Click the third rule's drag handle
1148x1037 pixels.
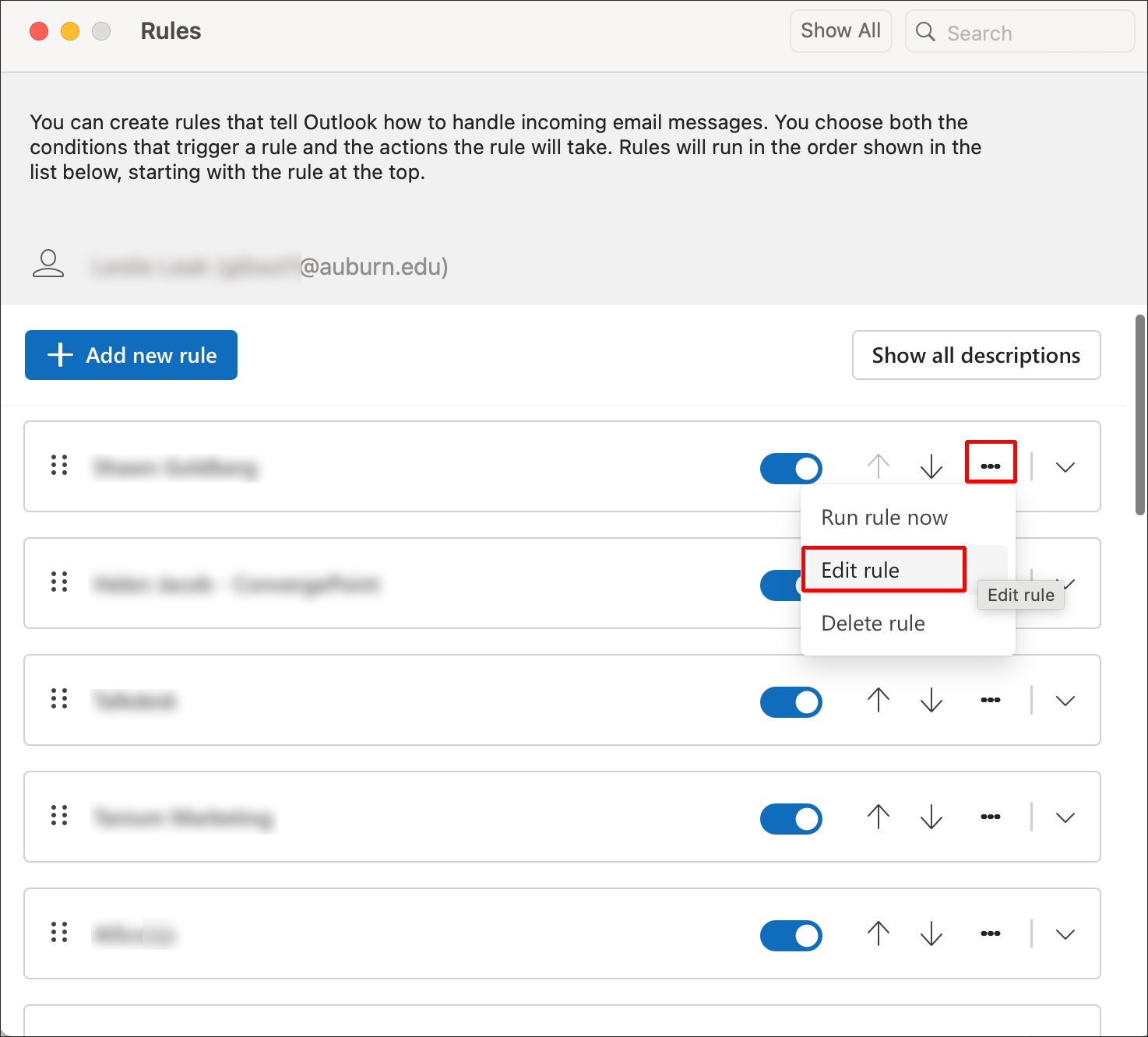pos(59,698)
